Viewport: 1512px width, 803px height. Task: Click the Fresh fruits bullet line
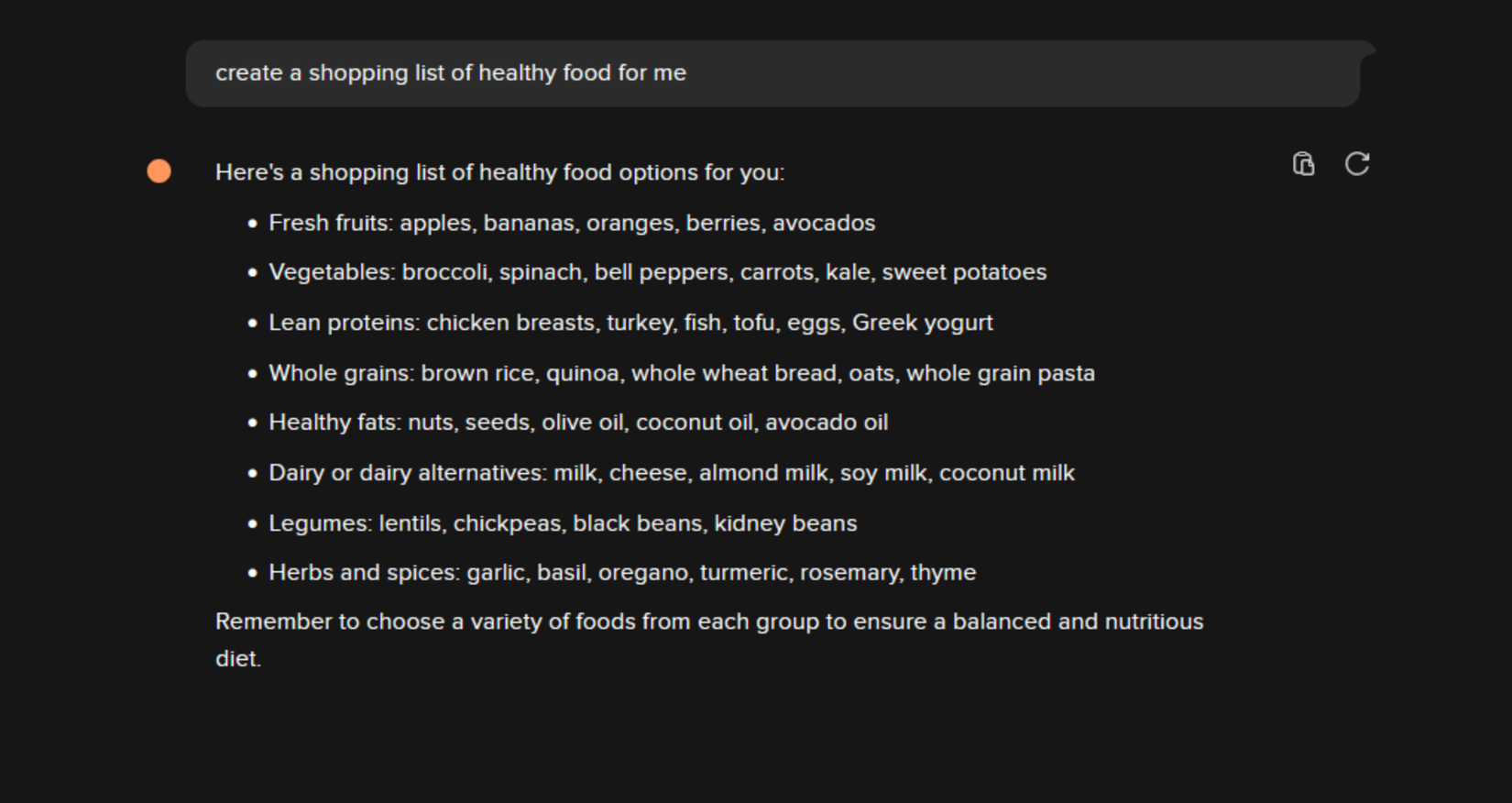point(571,223)
